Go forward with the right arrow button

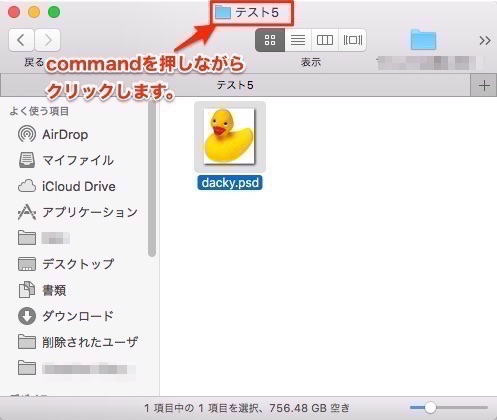coord(48,40)
